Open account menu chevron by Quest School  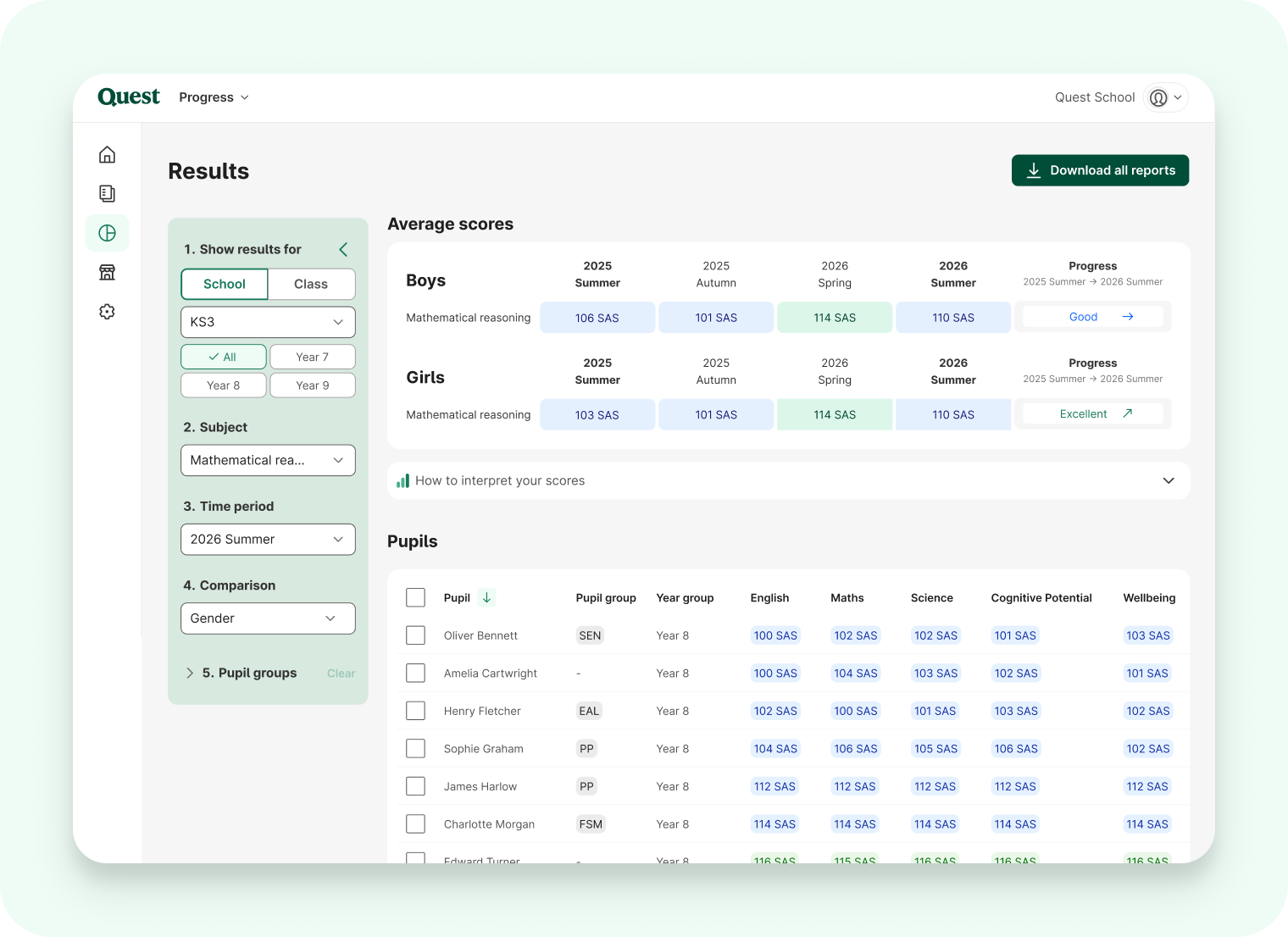tap(1178, 97)
